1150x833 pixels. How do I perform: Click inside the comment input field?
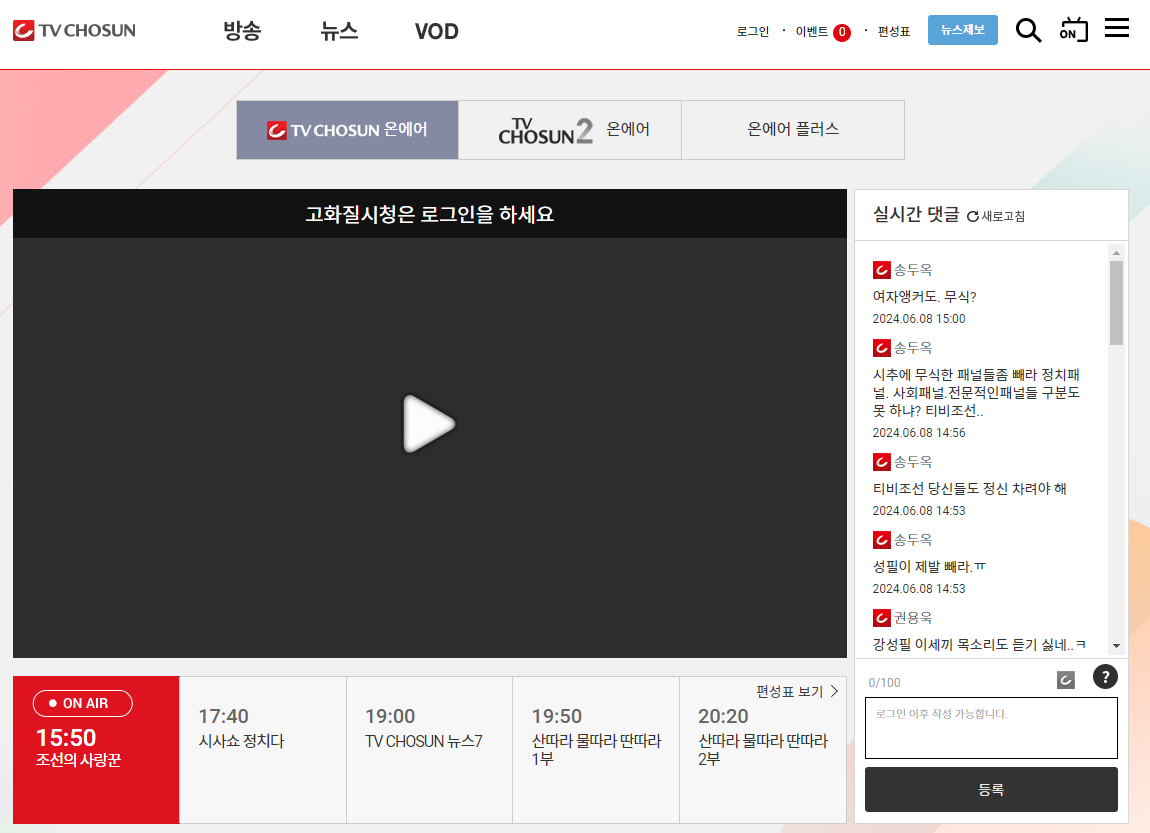point(991,728)
